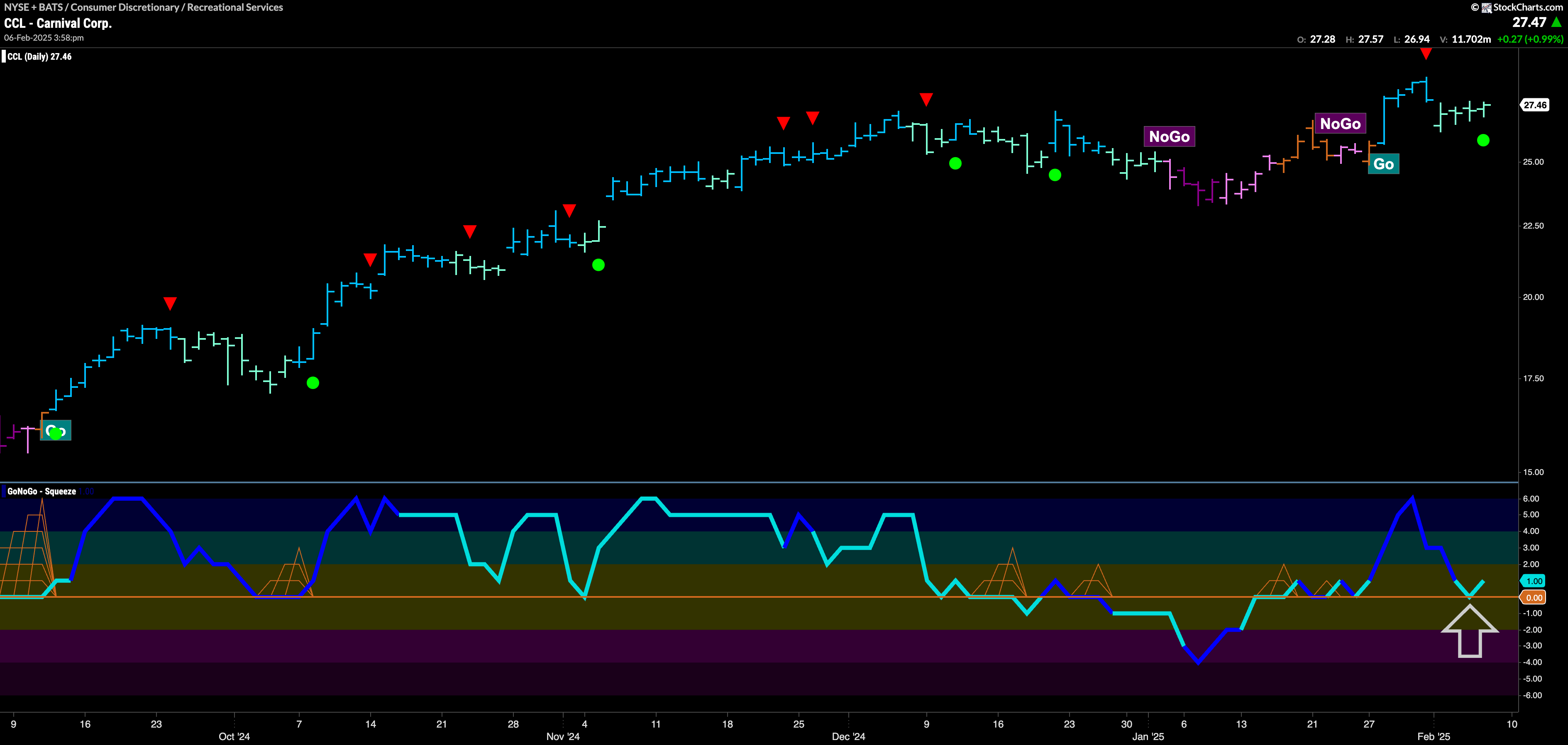1568x745 pixels.
Task: Click the green up-arrow beside price 27.47
Action: [x=1557, y=22]
